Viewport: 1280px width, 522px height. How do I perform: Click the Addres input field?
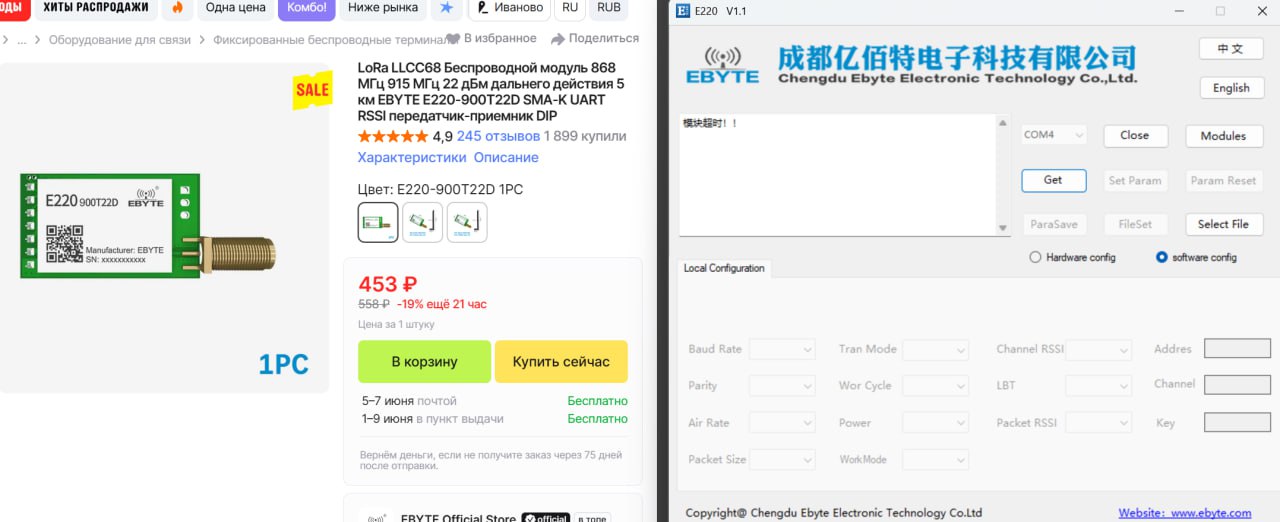click(x=1237, y=348)
